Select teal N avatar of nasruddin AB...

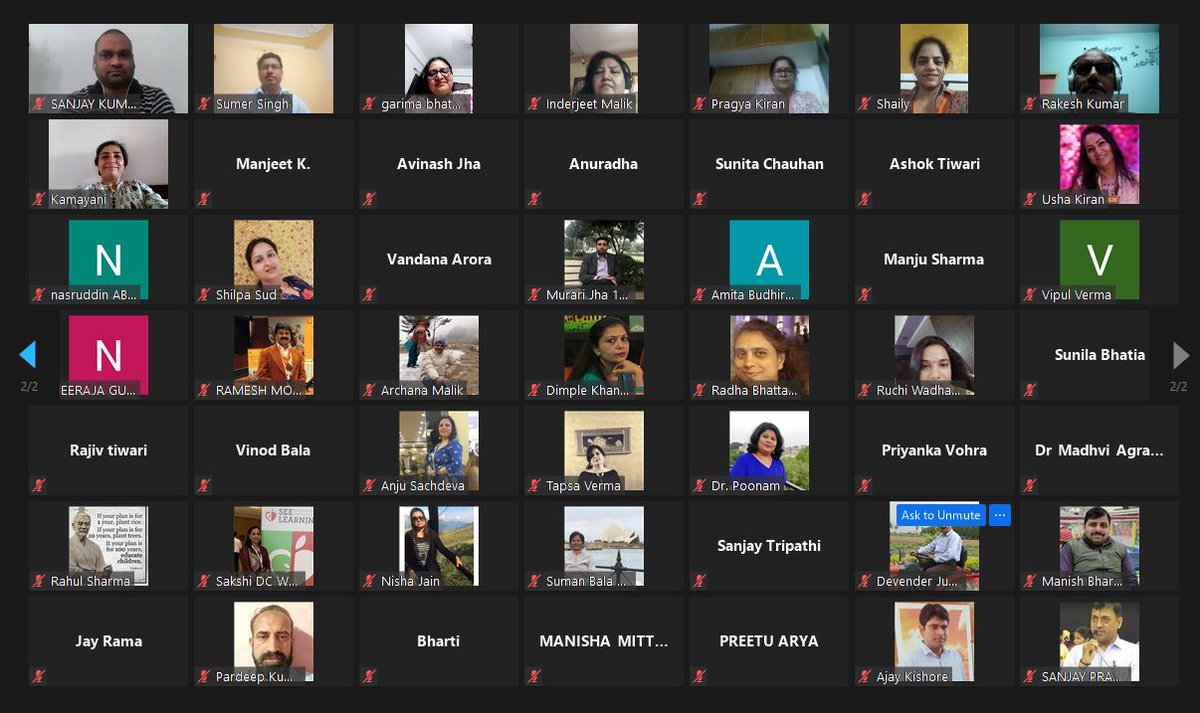[108, 259]
